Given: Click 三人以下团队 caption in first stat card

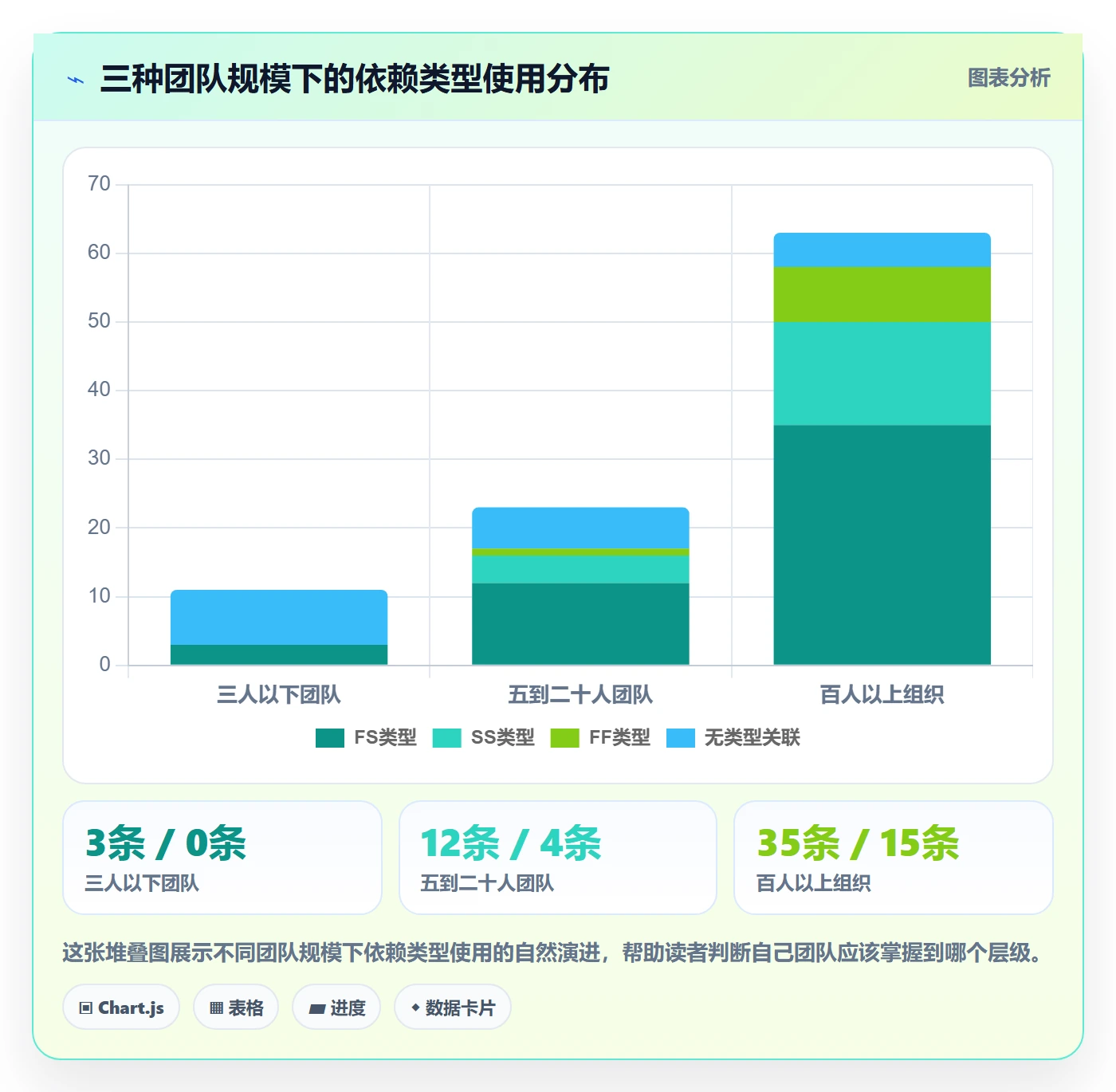Looking at the screenshot, I should [142, 883].
